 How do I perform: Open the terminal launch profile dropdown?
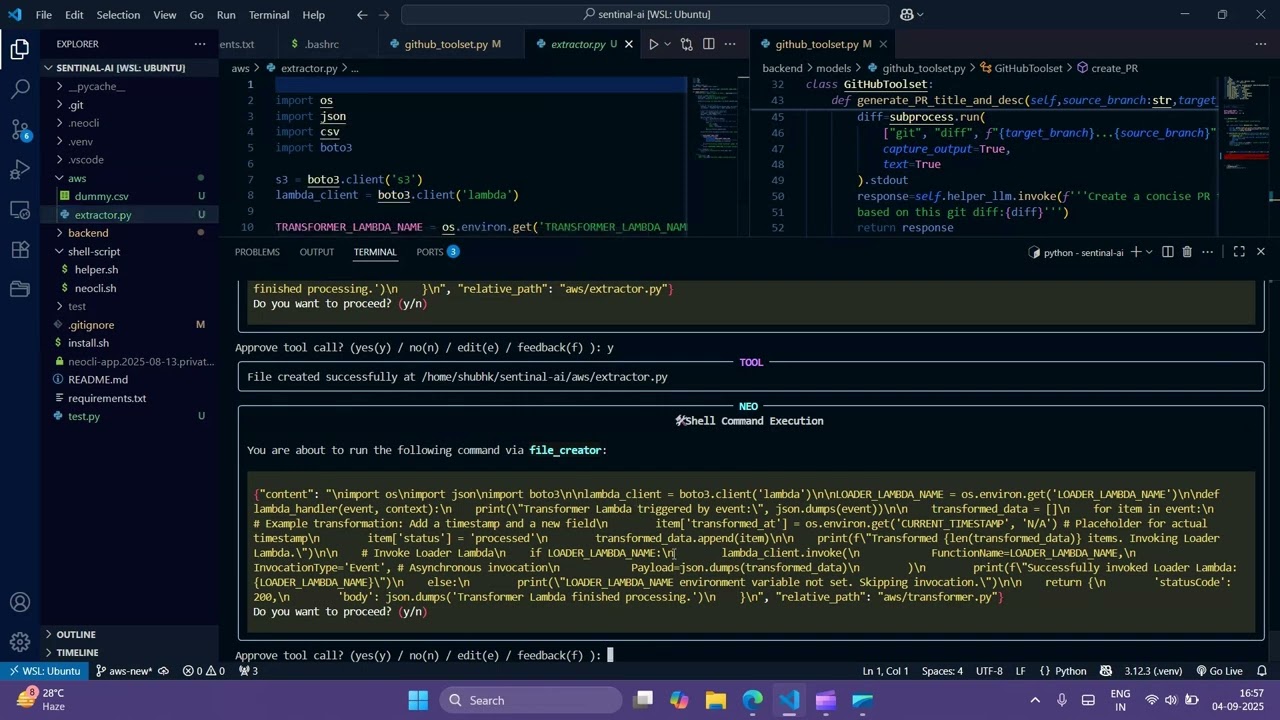click(x=1147, y=252)
